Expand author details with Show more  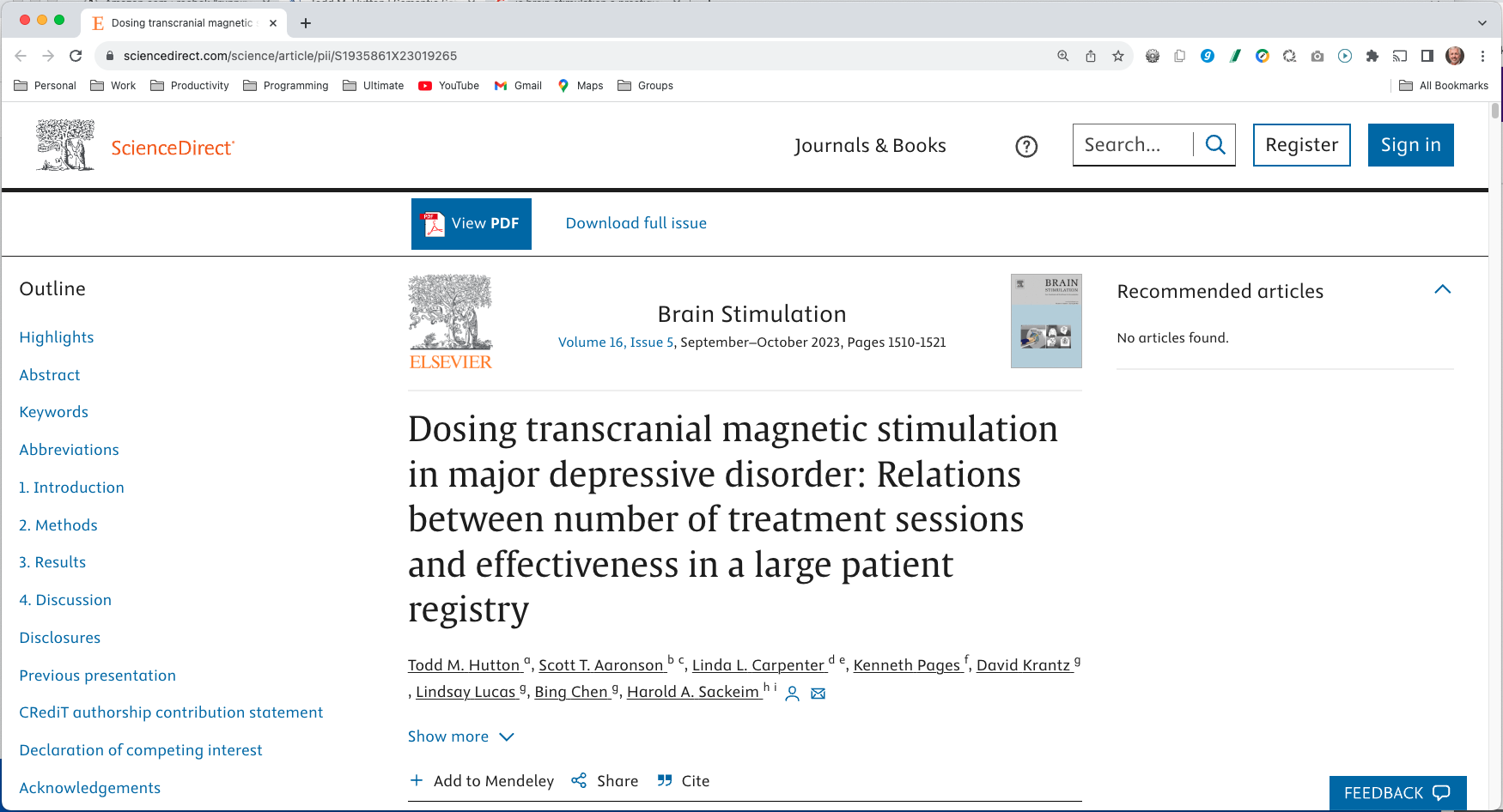pos(461,736)
